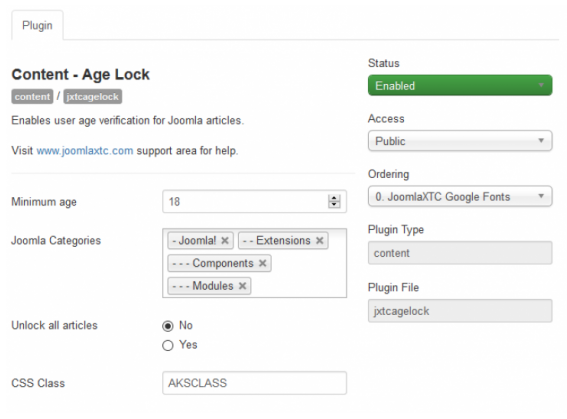This screenshot has width=567, height=419.
Task: Click the Plugin File jxtcagelock field
Action: (x=460, y=311)
